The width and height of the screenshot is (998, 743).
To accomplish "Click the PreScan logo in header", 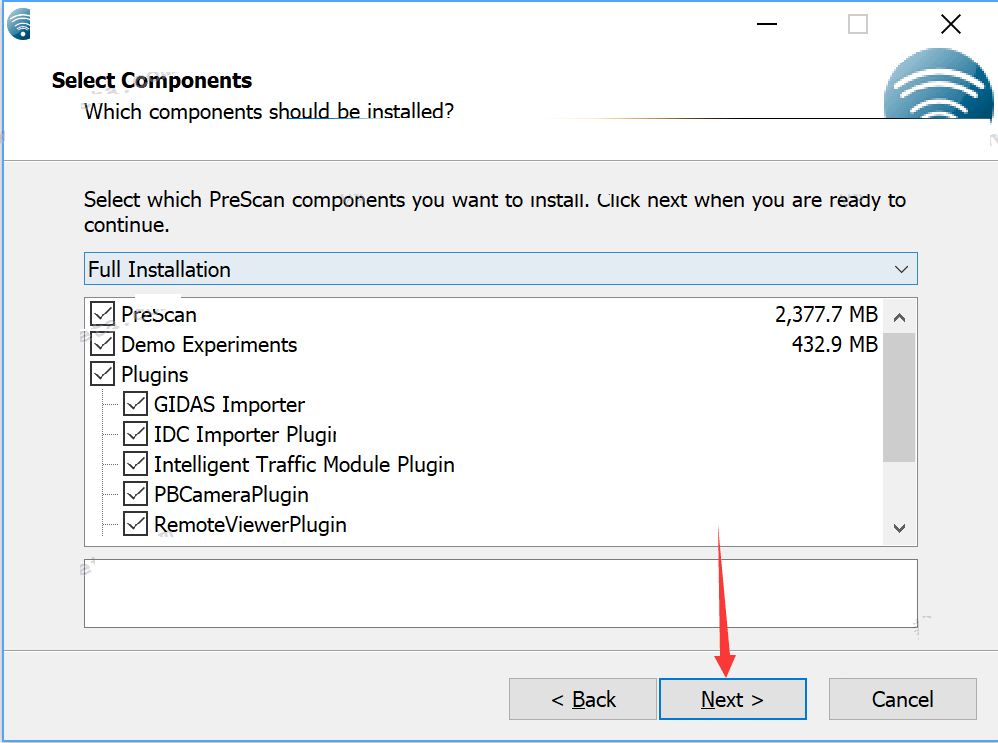I will pos(936,90).
